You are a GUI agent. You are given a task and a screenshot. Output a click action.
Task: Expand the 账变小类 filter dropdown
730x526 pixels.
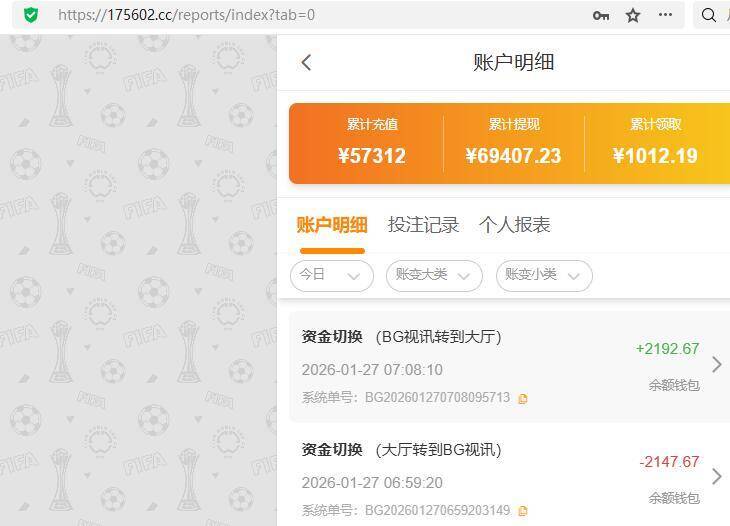(x=544, y=276)
